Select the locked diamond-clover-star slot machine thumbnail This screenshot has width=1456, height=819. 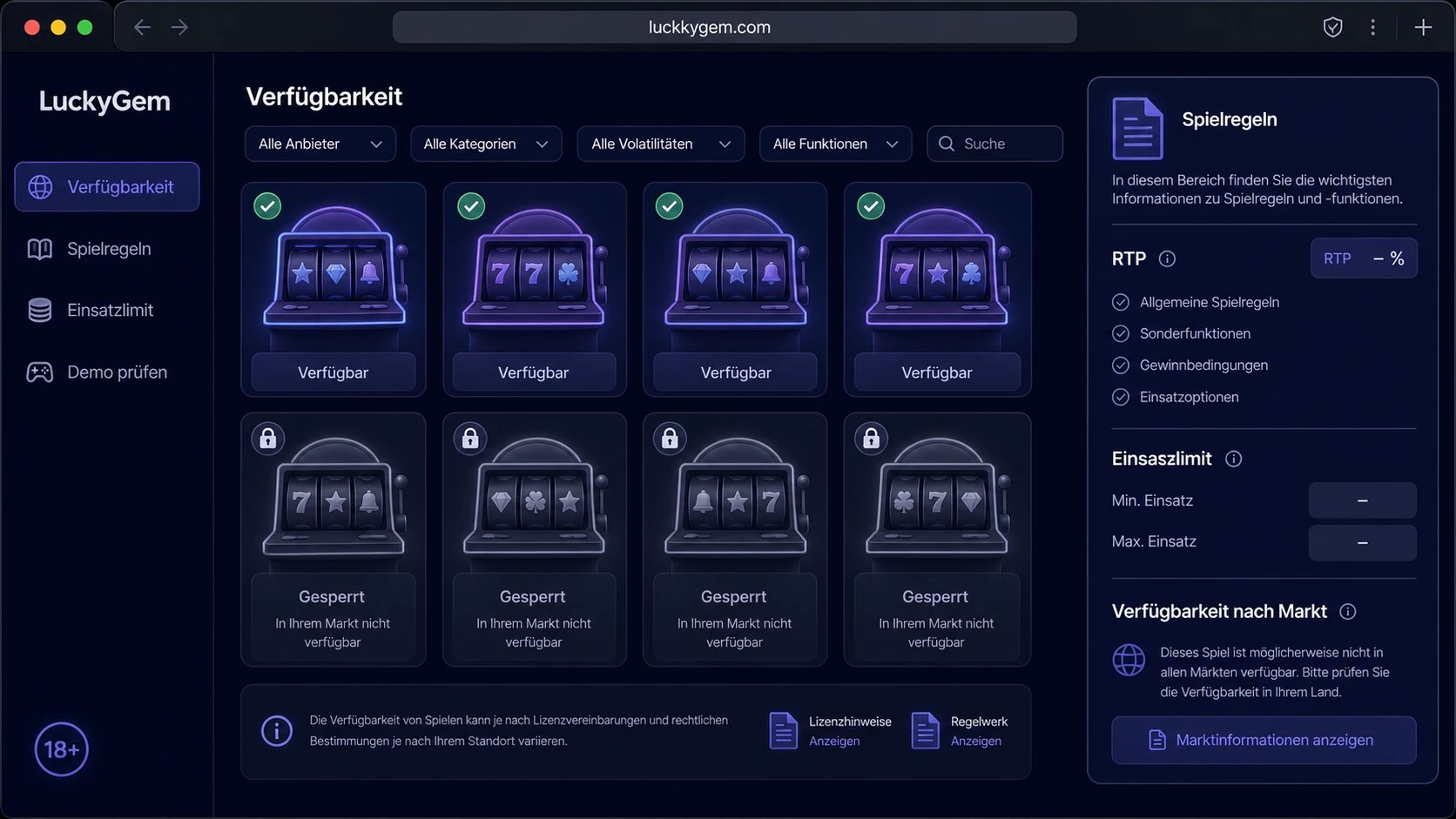tap(536, 498)
